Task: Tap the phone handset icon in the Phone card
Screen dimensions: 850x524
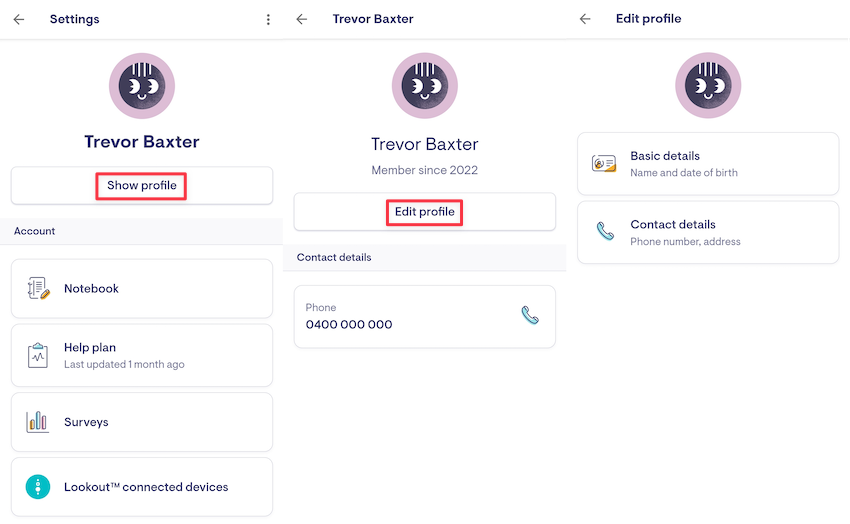Action: point(530,315)
